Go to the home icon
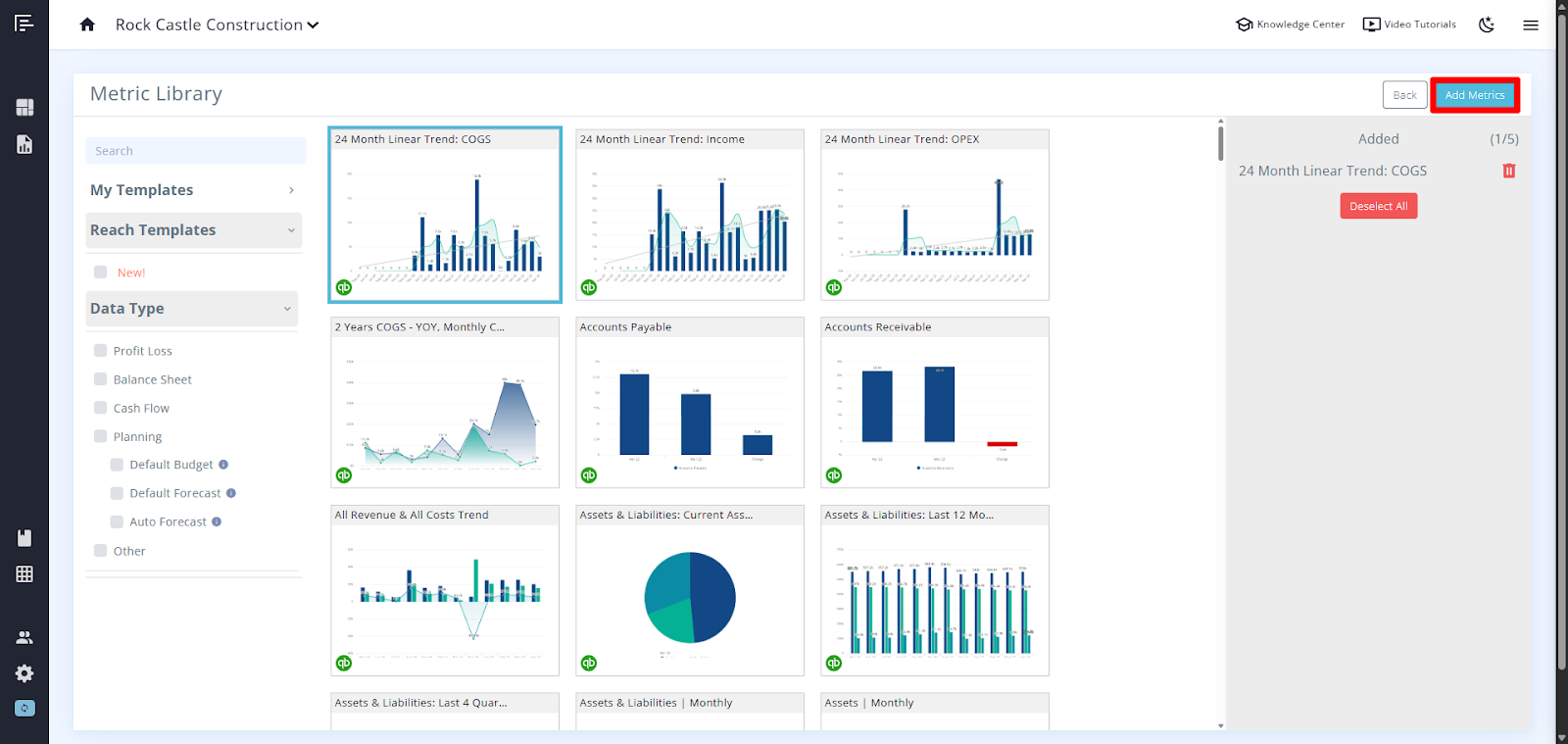Viewport: 1568px width, 744px height. [x=87, y=25]
